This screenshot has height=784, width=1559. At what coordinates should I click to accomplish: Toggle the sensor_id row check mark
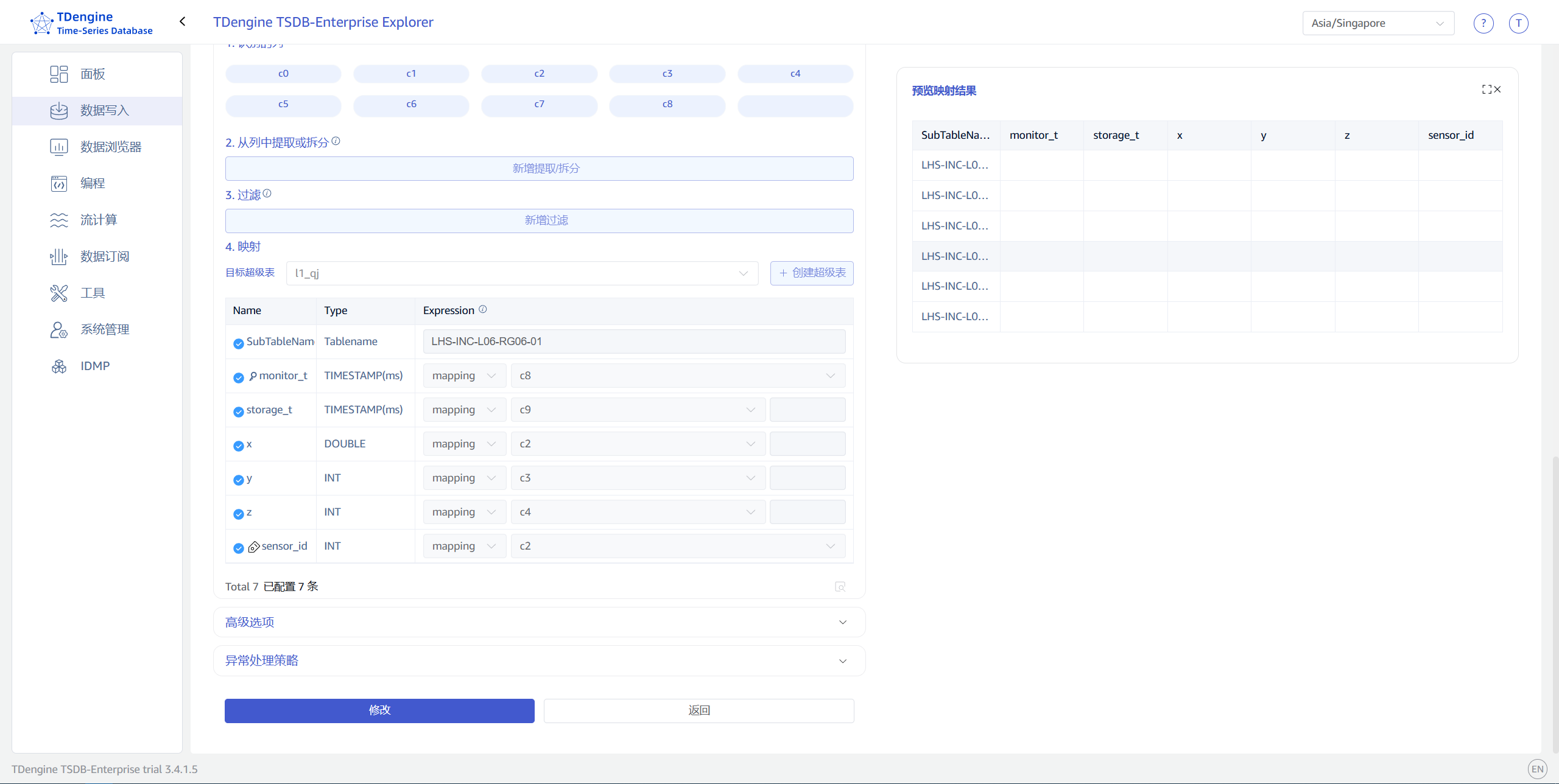(x=239, y=548)
